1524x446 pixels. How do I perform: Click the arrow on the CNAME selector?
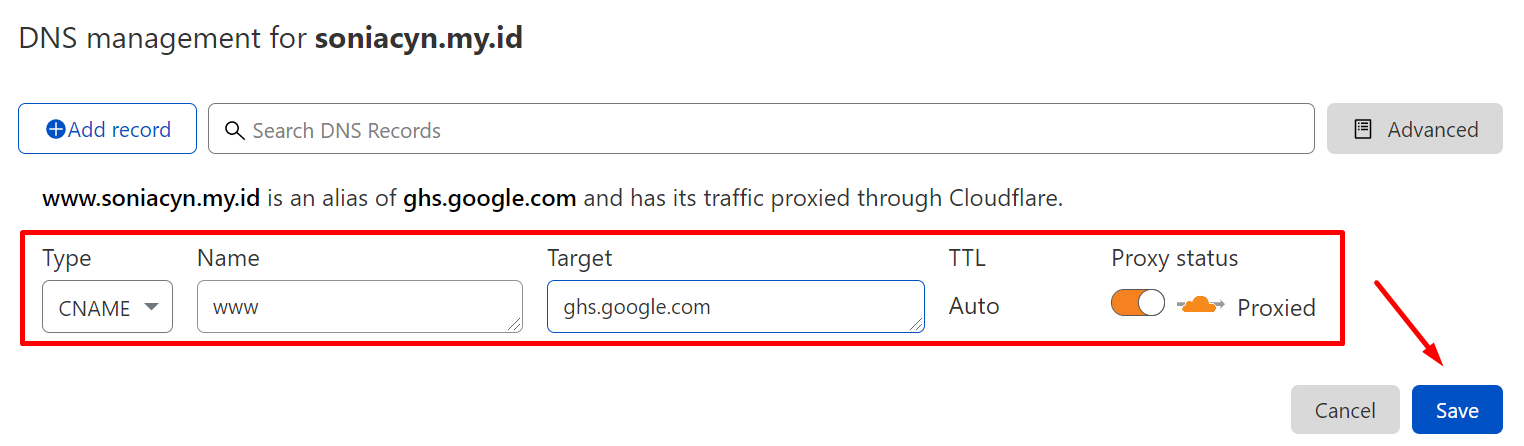[152, 307]
